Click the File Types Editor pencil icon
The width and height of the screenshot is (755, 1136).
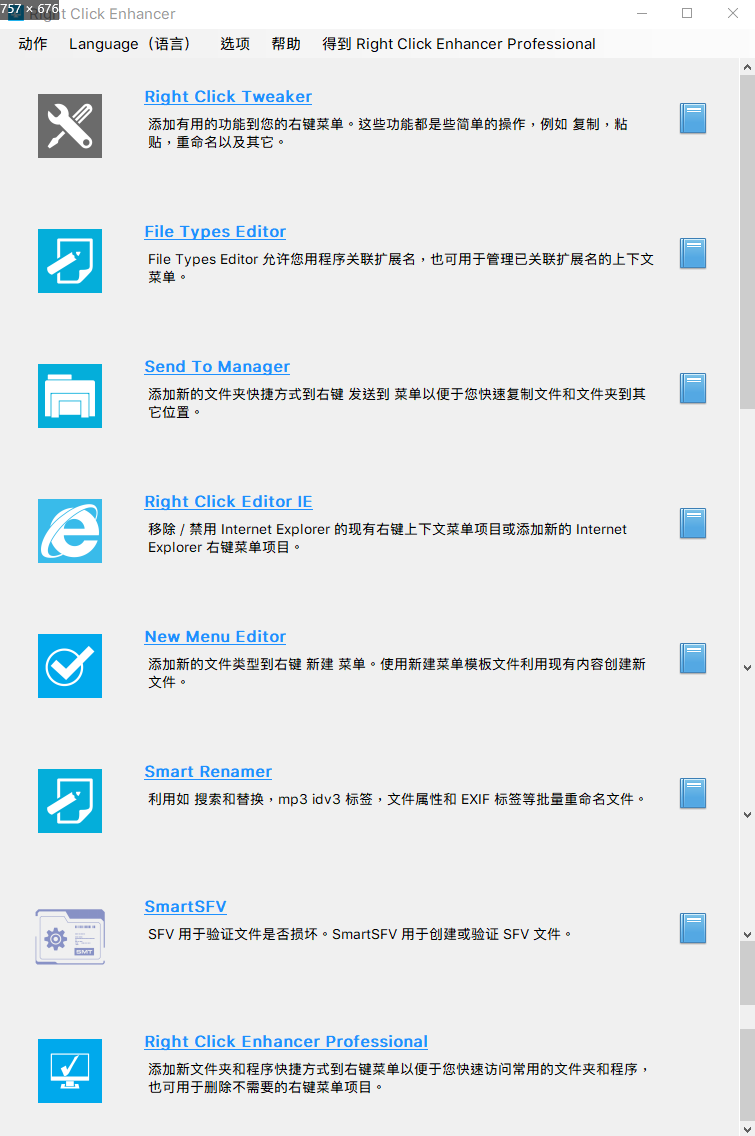click(x=70, y=261)
